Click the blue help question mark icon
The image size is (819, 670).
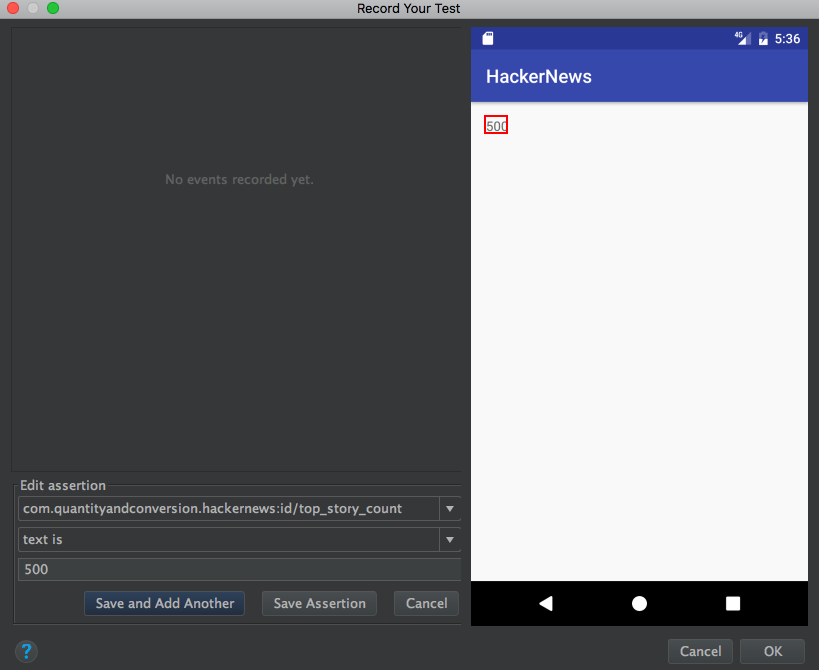(26, 651)
